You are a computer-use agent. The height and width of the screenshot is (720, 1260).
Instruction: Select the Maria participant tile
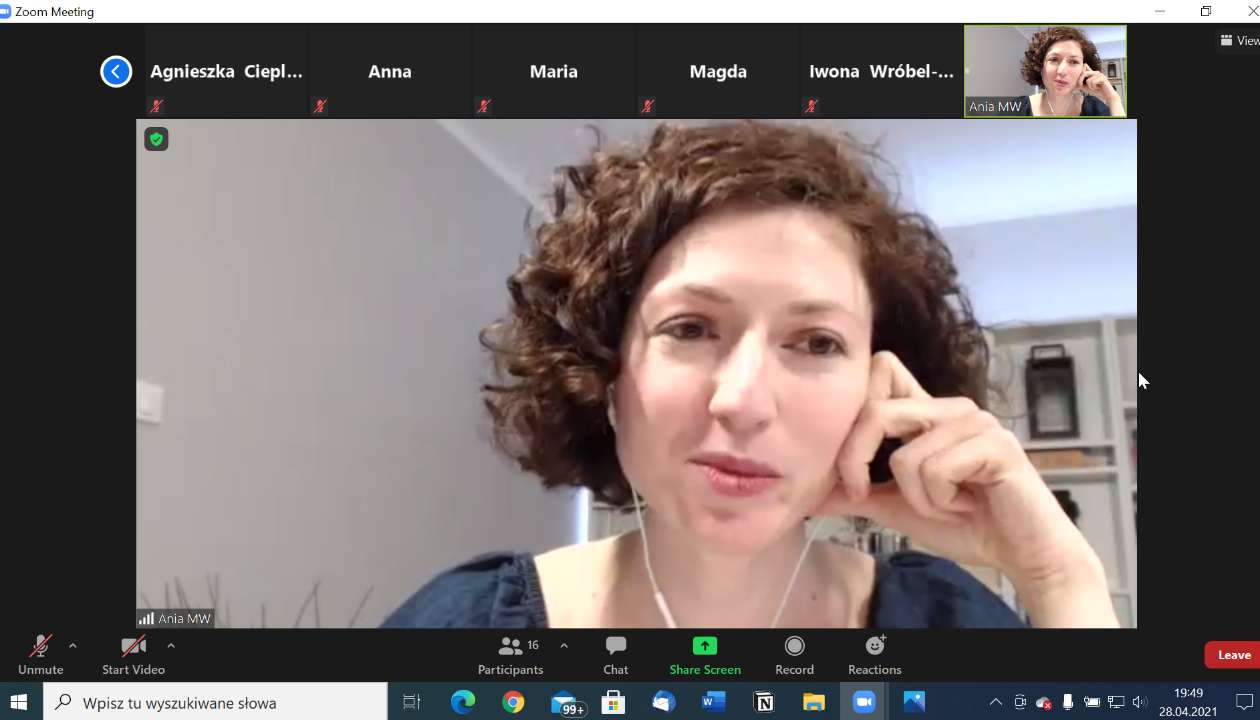click(554, 72)
